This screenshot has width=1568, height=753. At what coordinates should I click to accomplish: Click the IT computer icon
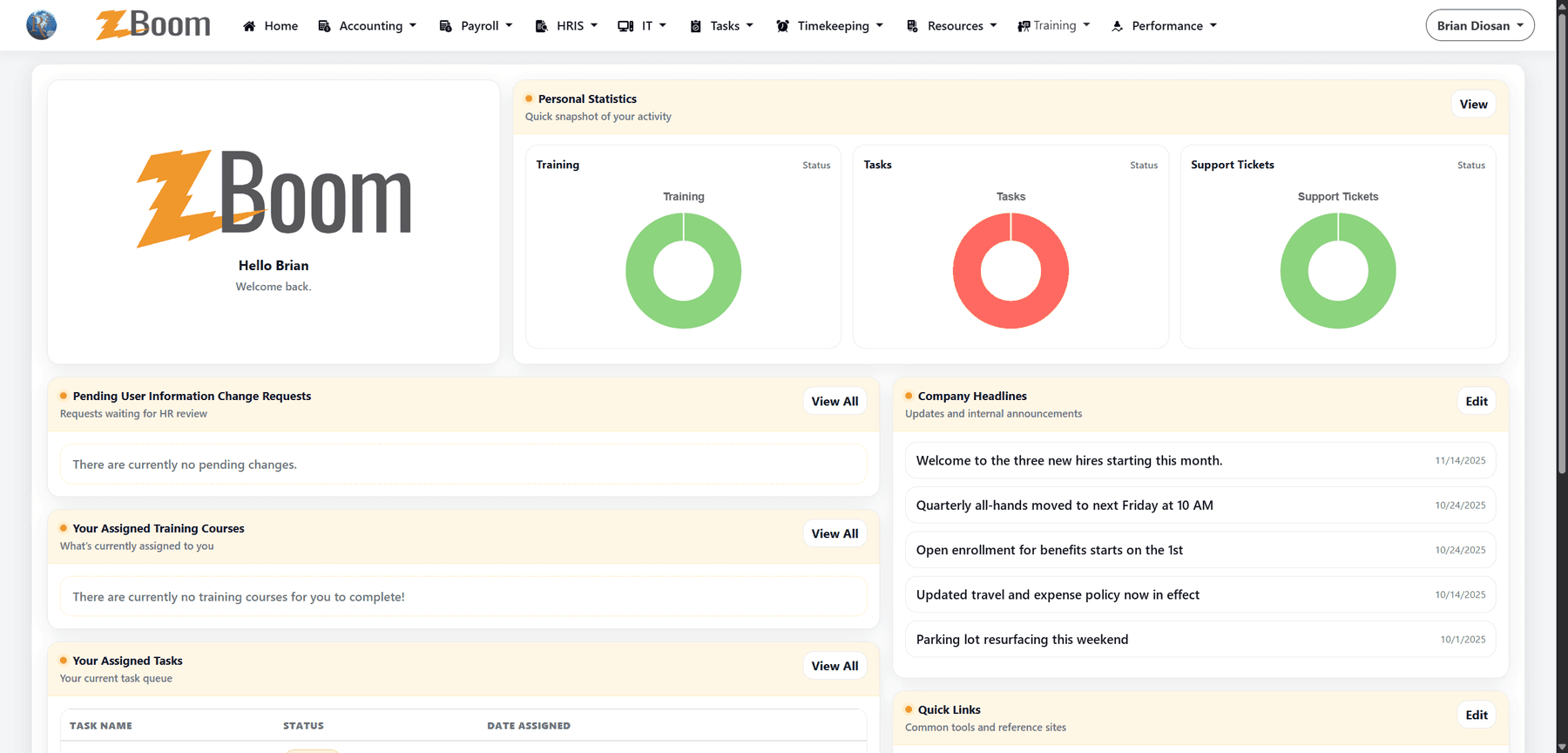tap(625, 26)
